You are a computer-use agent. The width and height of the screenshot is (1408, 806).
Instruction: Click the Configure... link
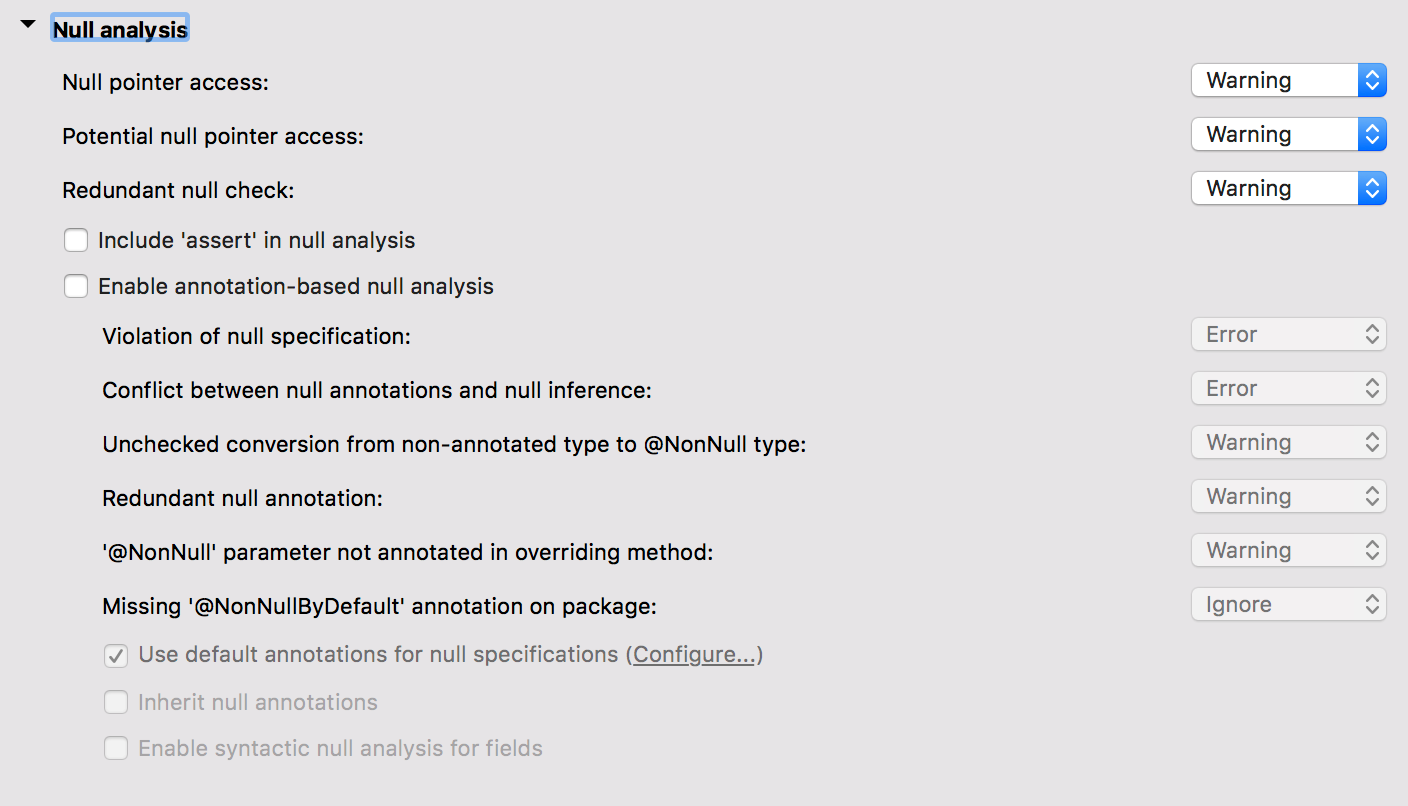[x=694, y=655]
